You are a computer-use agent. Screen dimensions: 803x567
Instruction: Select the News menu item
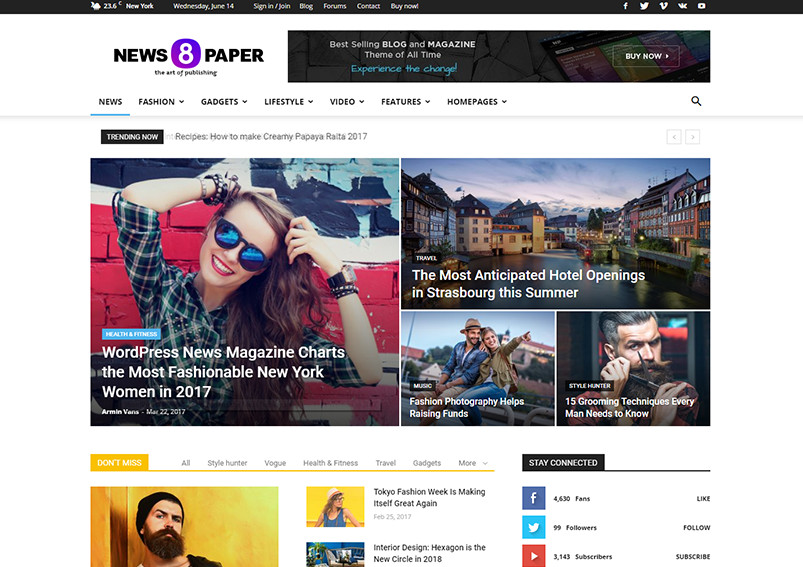tap(110, 102)
